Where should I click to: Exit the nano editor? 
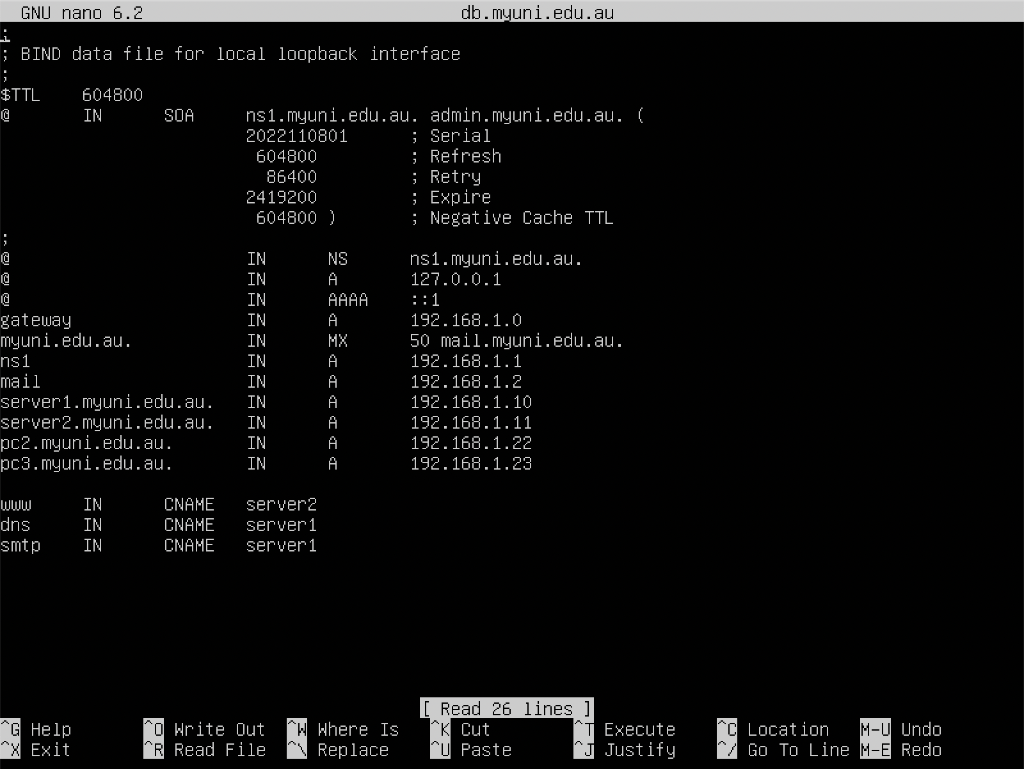(35, 750)
